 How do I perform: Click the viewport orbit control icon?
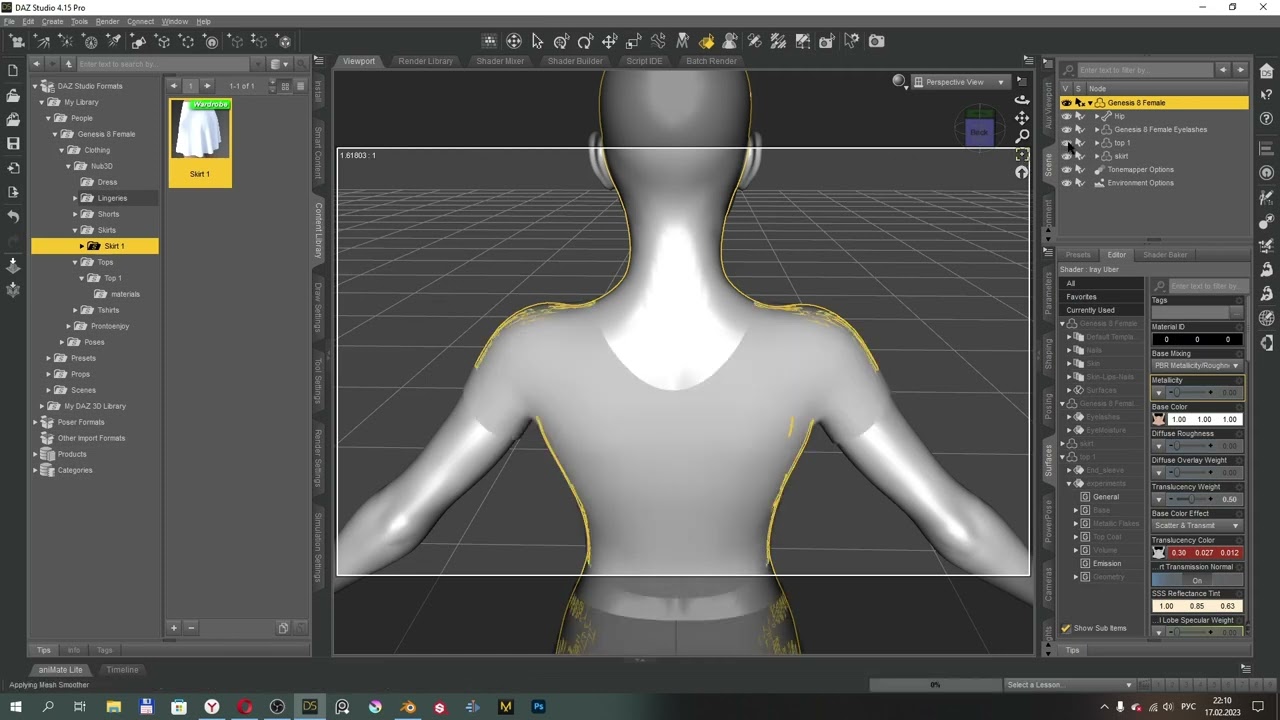tap(1021, 99)
